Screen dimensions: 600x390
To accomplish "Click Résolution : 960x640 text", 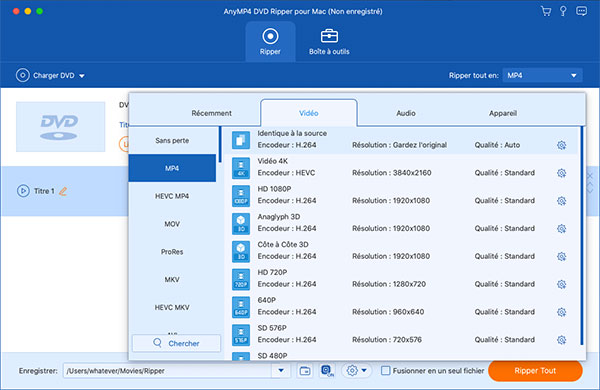I will (x=388, y=312).
